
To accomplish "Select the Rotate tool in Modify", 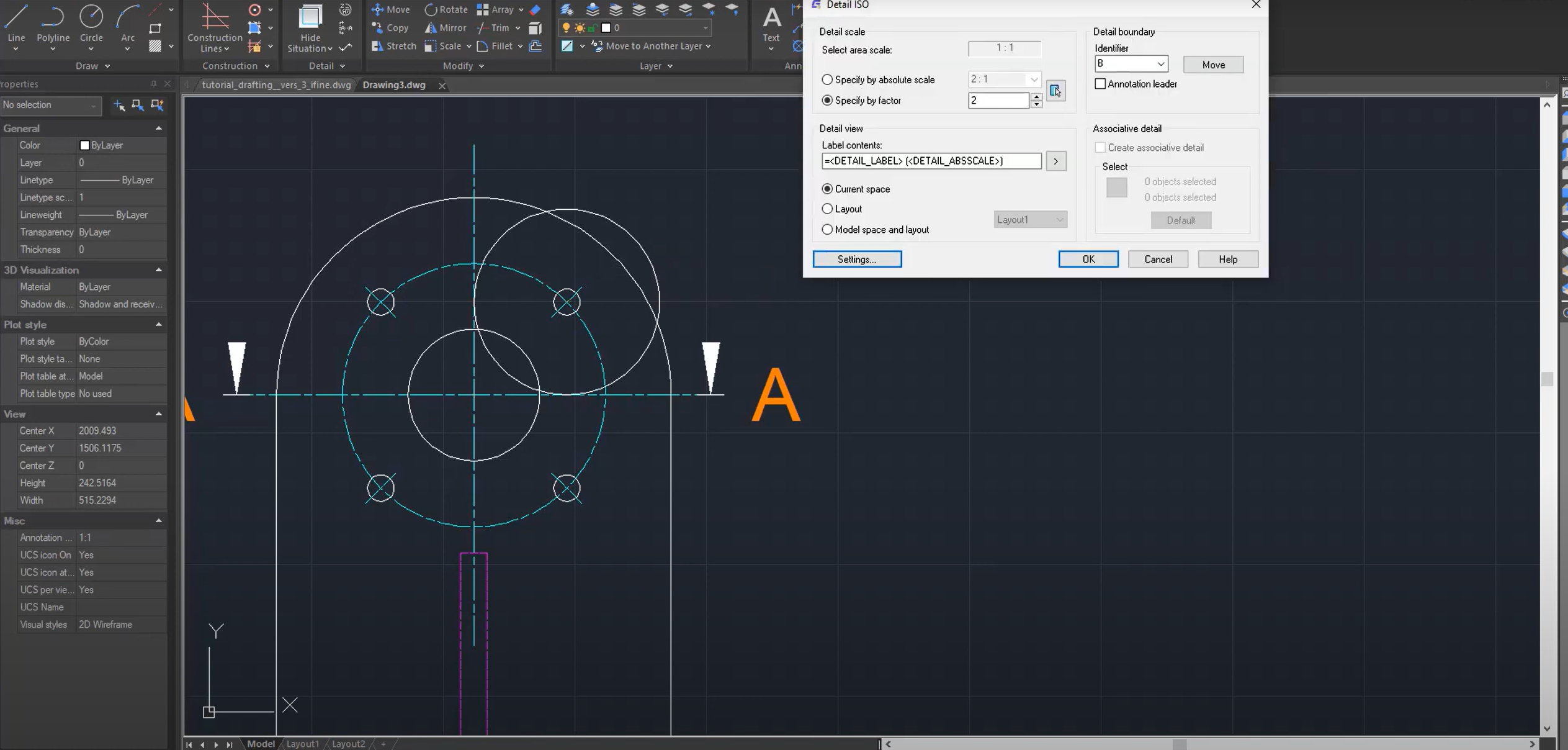I will 446,9.
